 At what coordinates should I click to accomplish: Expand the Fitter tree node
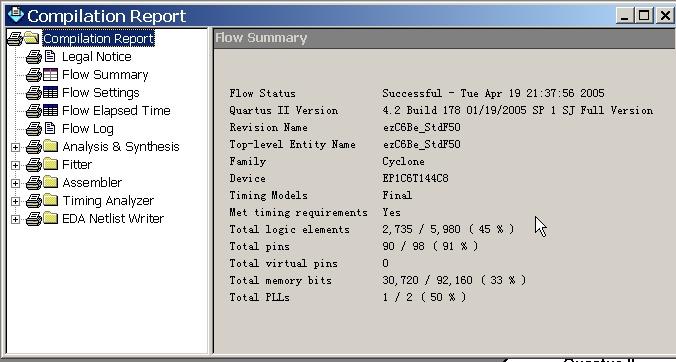coord(15,165)
